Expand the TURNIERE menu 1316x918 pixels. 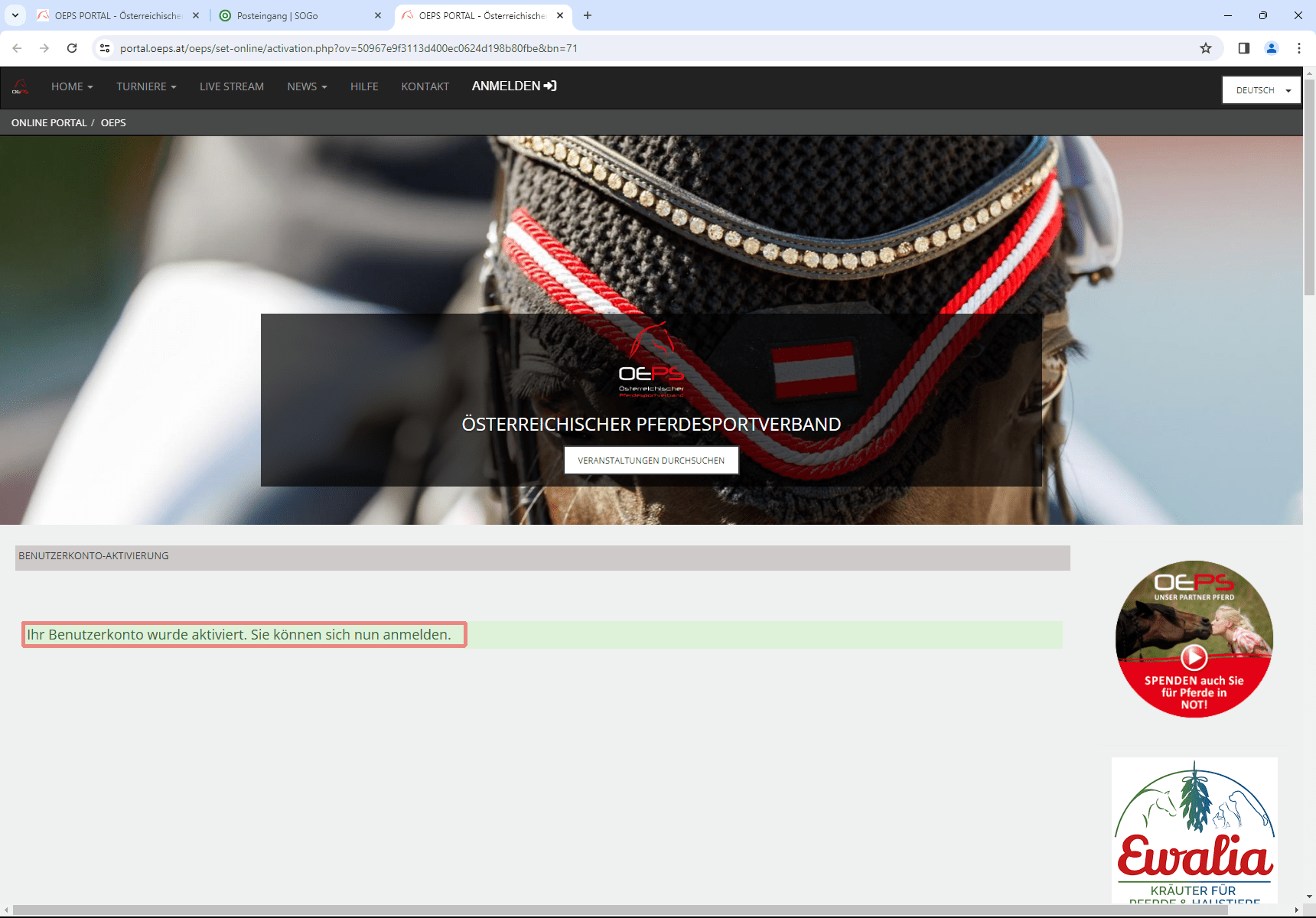[x=146, y=86]
